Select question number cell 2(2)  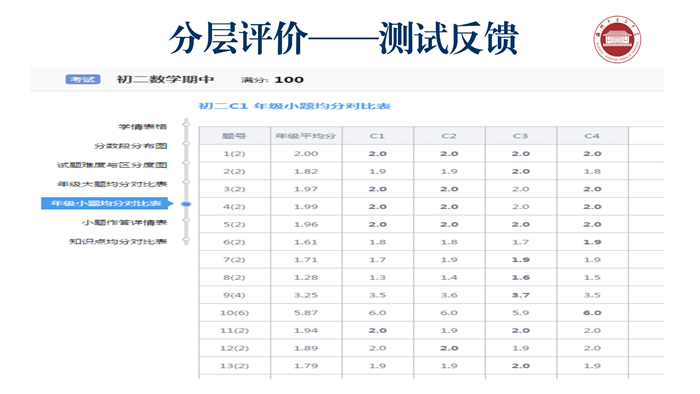[x=234, y=171]
